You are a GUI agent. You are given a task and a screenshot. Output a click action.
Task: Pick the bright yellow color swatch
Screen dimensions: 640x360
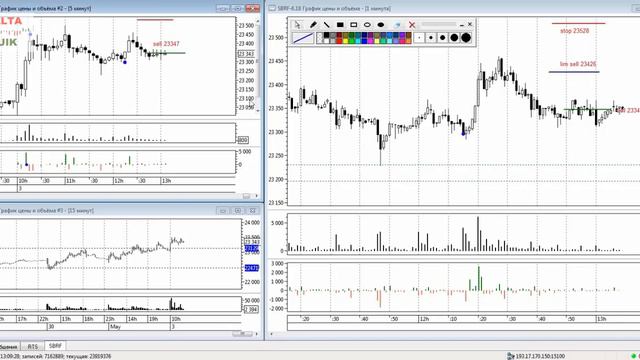[x=346, y=41]
